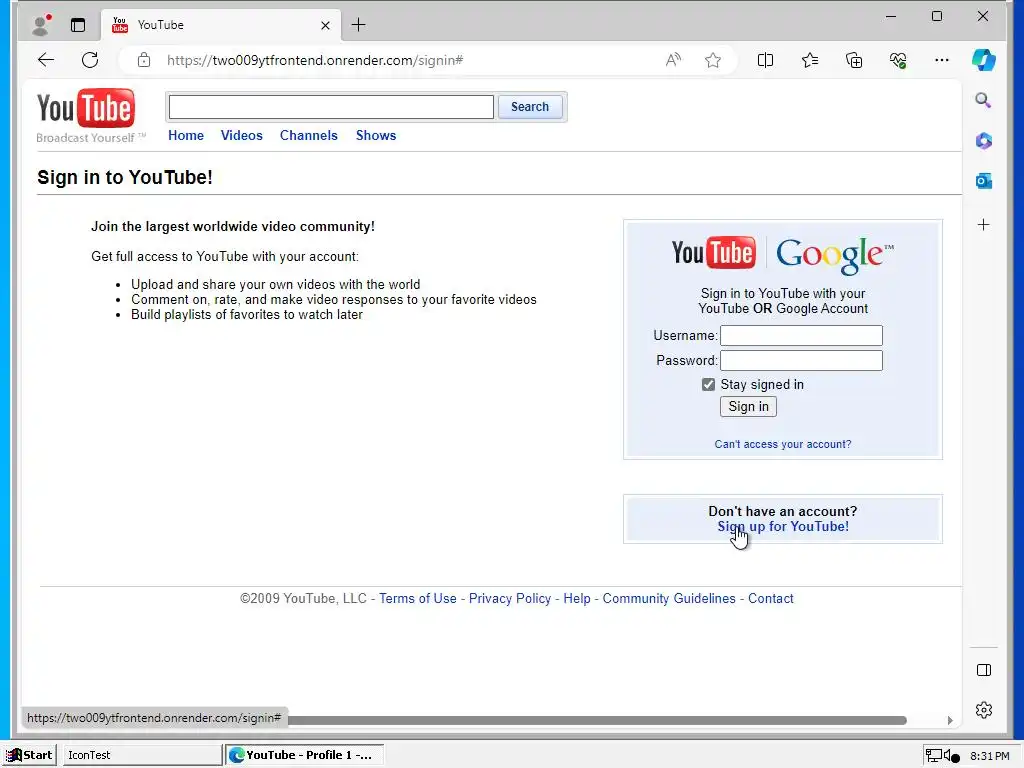Click the network icon in system tray

(934, 756)
